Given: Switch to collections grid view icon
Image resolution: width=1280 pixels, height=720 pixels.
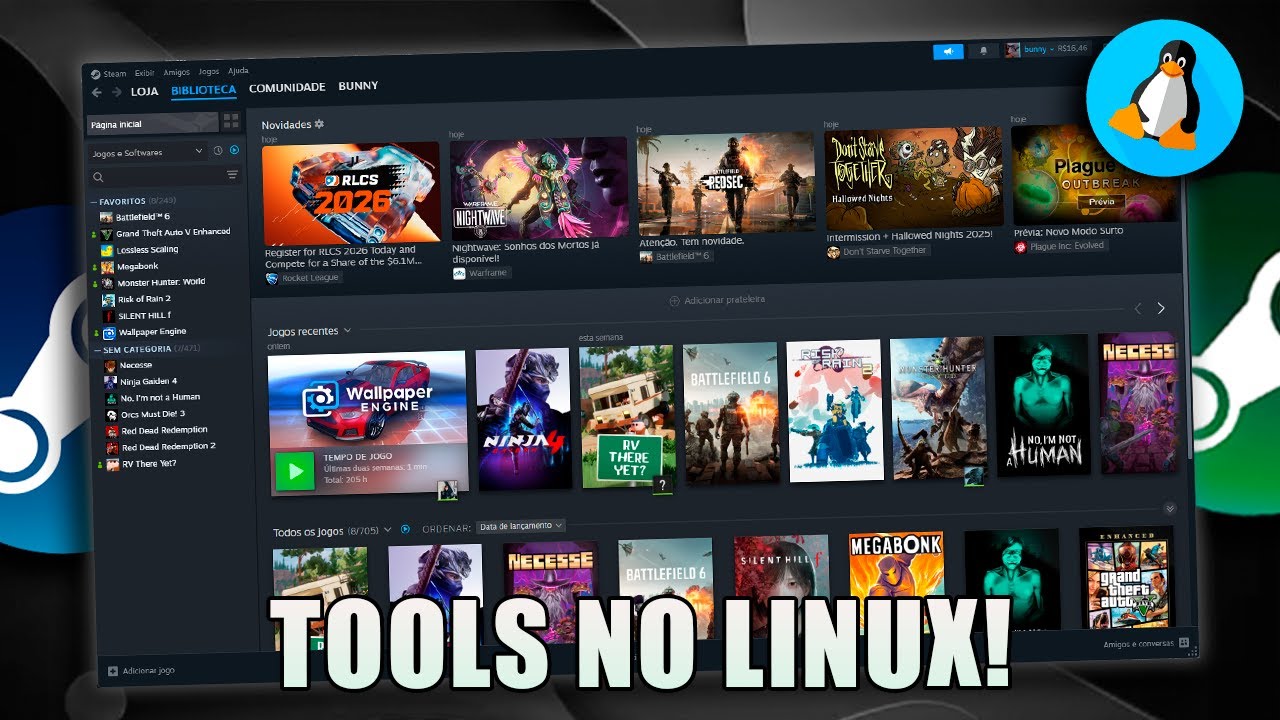Looking at the screenshot, I should click(x=231, y=121).
